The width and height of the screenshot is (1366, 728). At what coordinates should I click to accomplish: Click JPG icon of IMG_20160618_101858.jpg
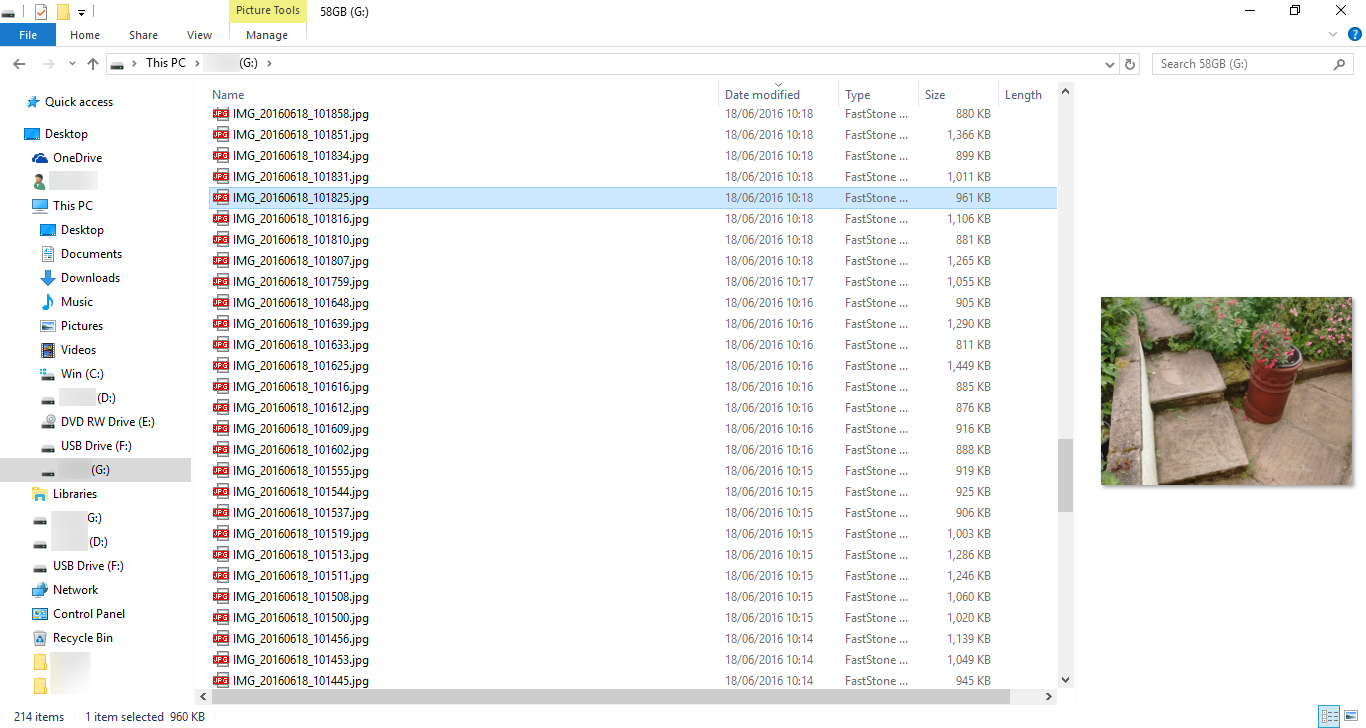point(221,114)
